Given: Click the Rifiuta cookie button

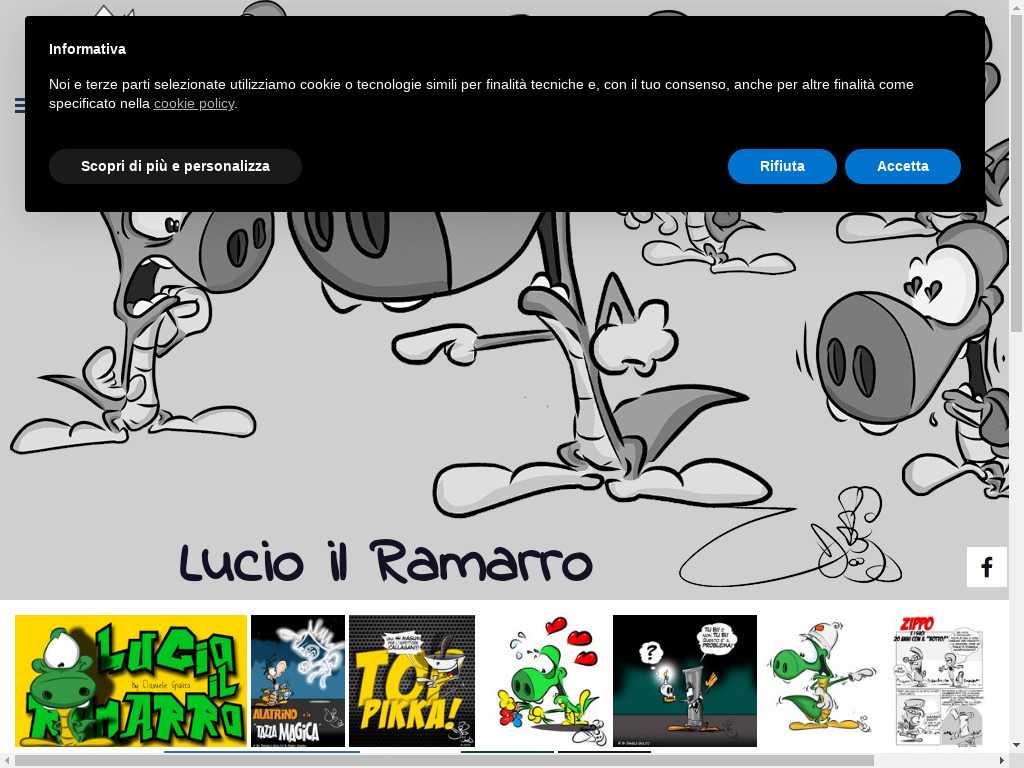Looking at the screenshot, I should [781, 166].
